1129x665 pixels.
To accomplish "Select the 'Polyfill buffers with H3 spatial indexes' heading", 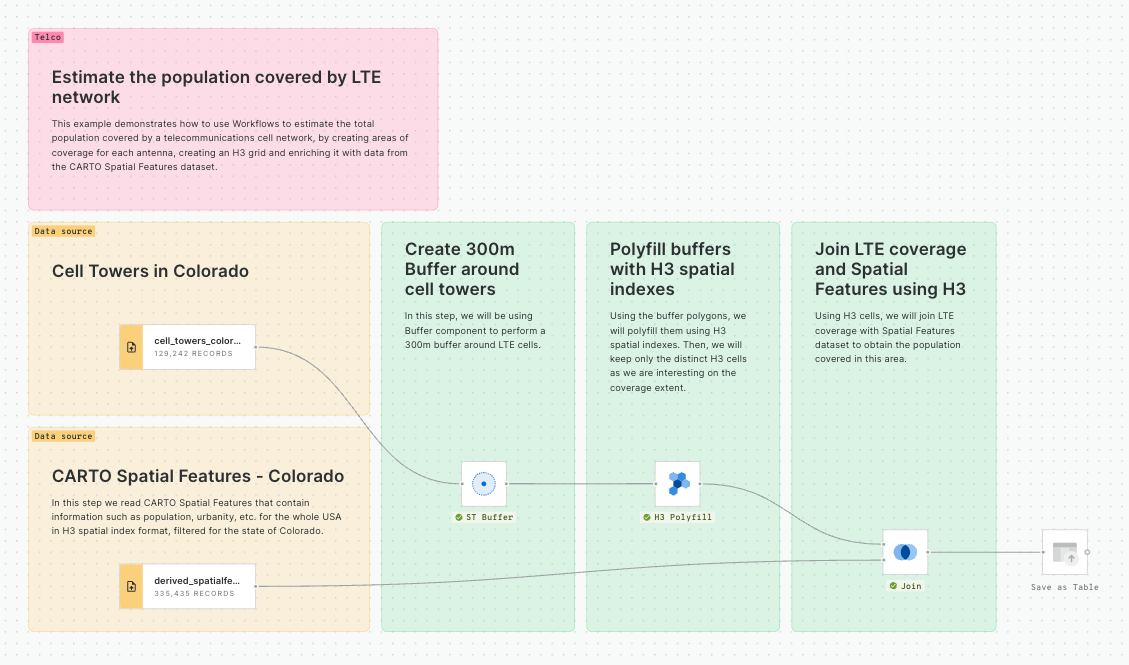I will pos(672,269).
